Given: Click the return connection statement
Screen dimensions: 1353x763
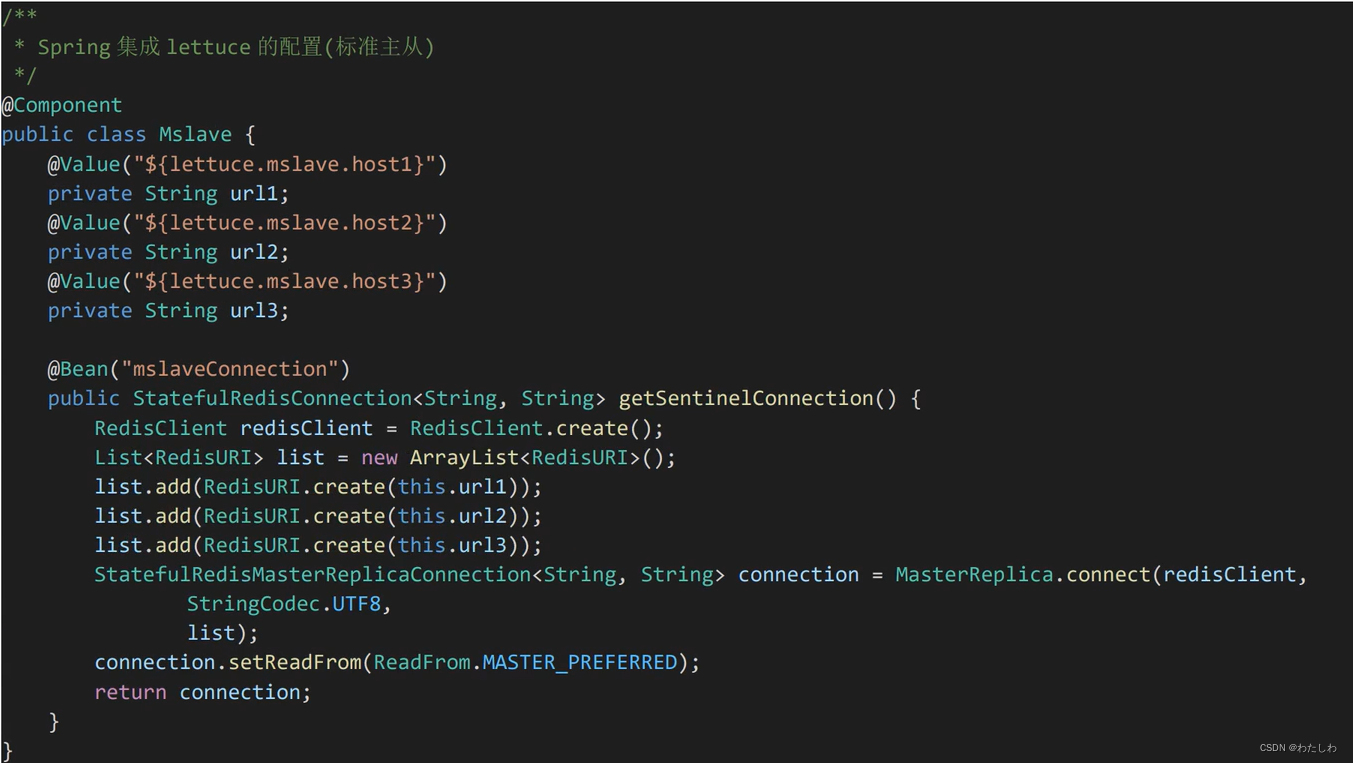Looking at the screenshot, I should [203, 692].
